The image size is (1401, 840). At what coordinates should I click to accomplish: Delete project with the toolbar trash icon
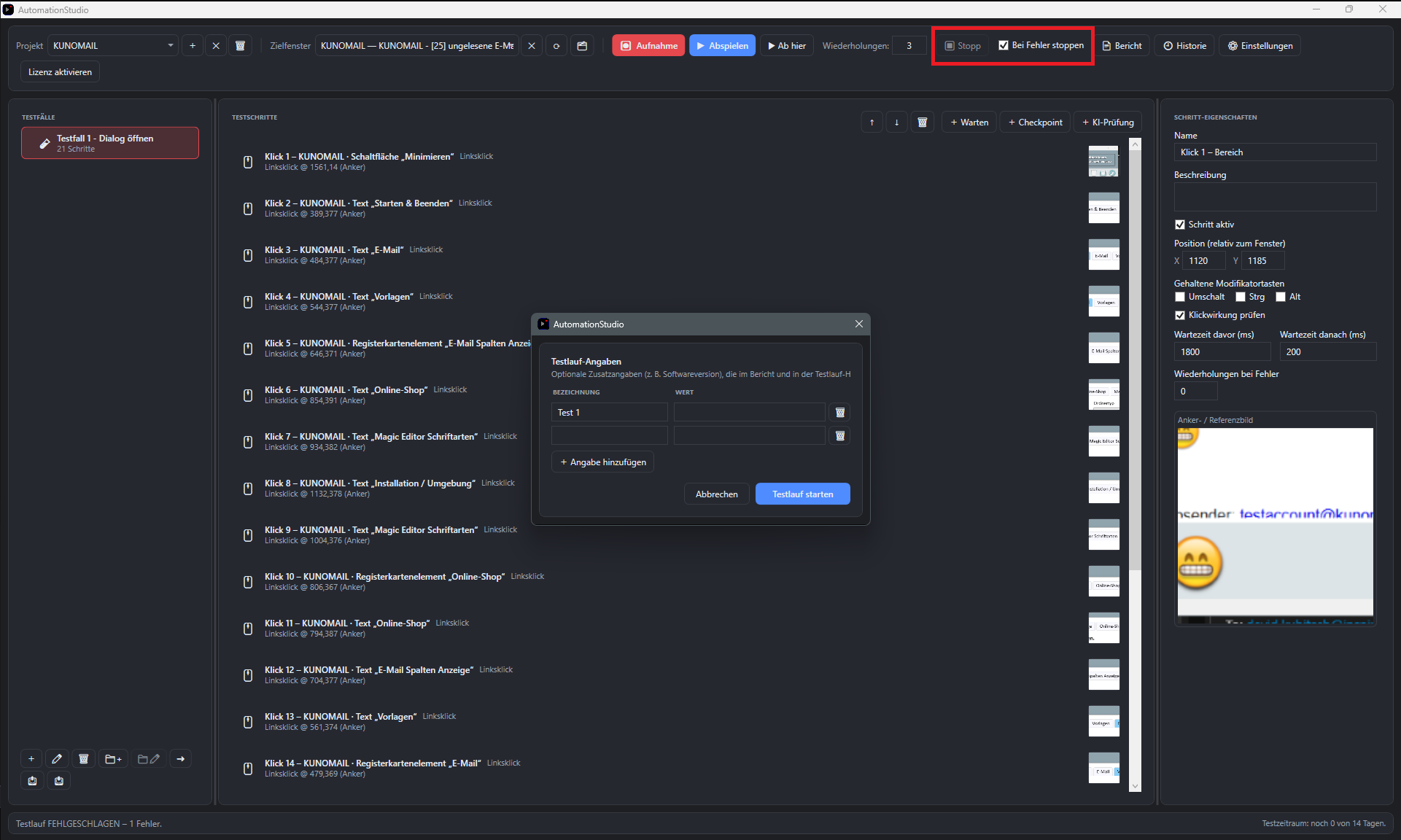coord(240,46)
